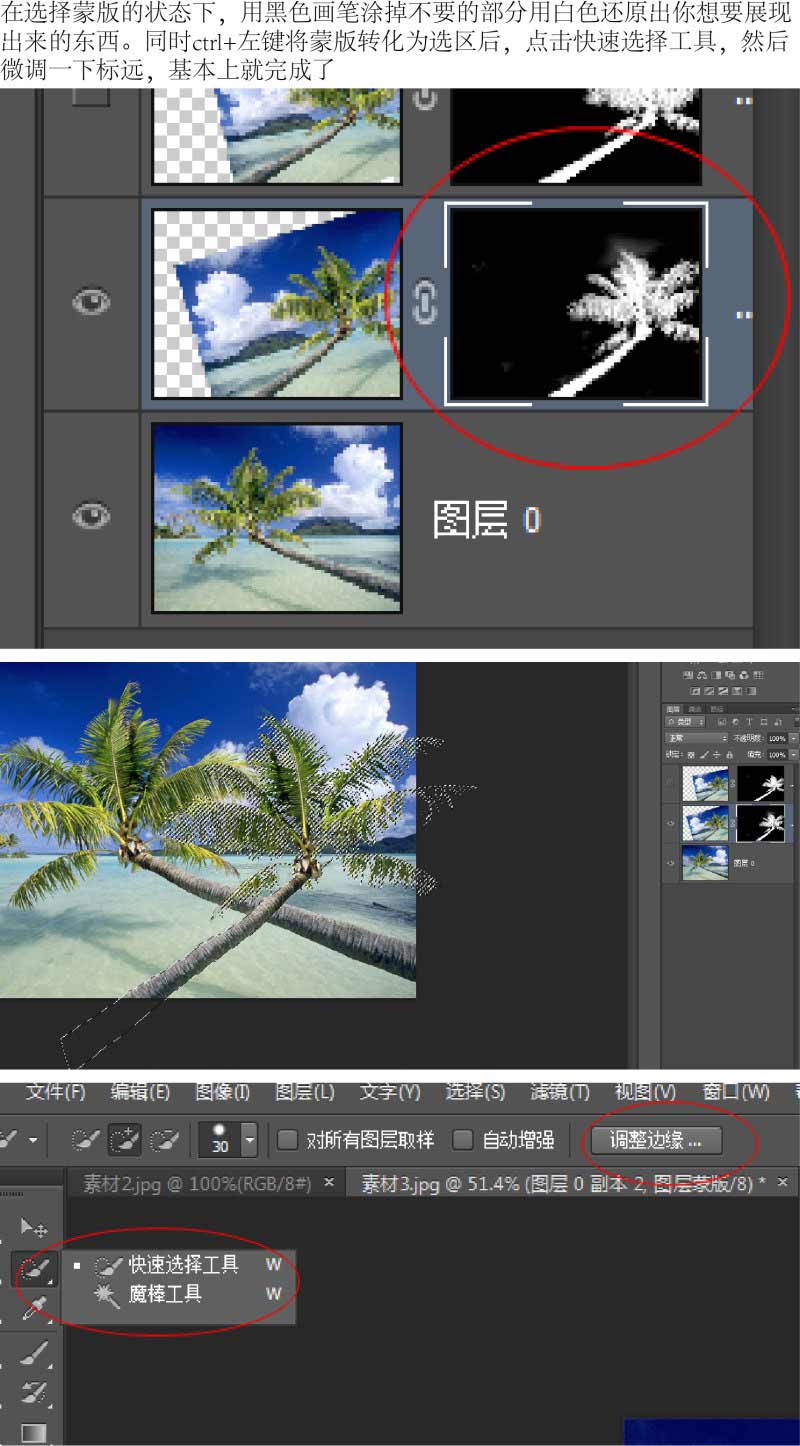Select the Brush tool in the toolbox

click(34, 1355)
